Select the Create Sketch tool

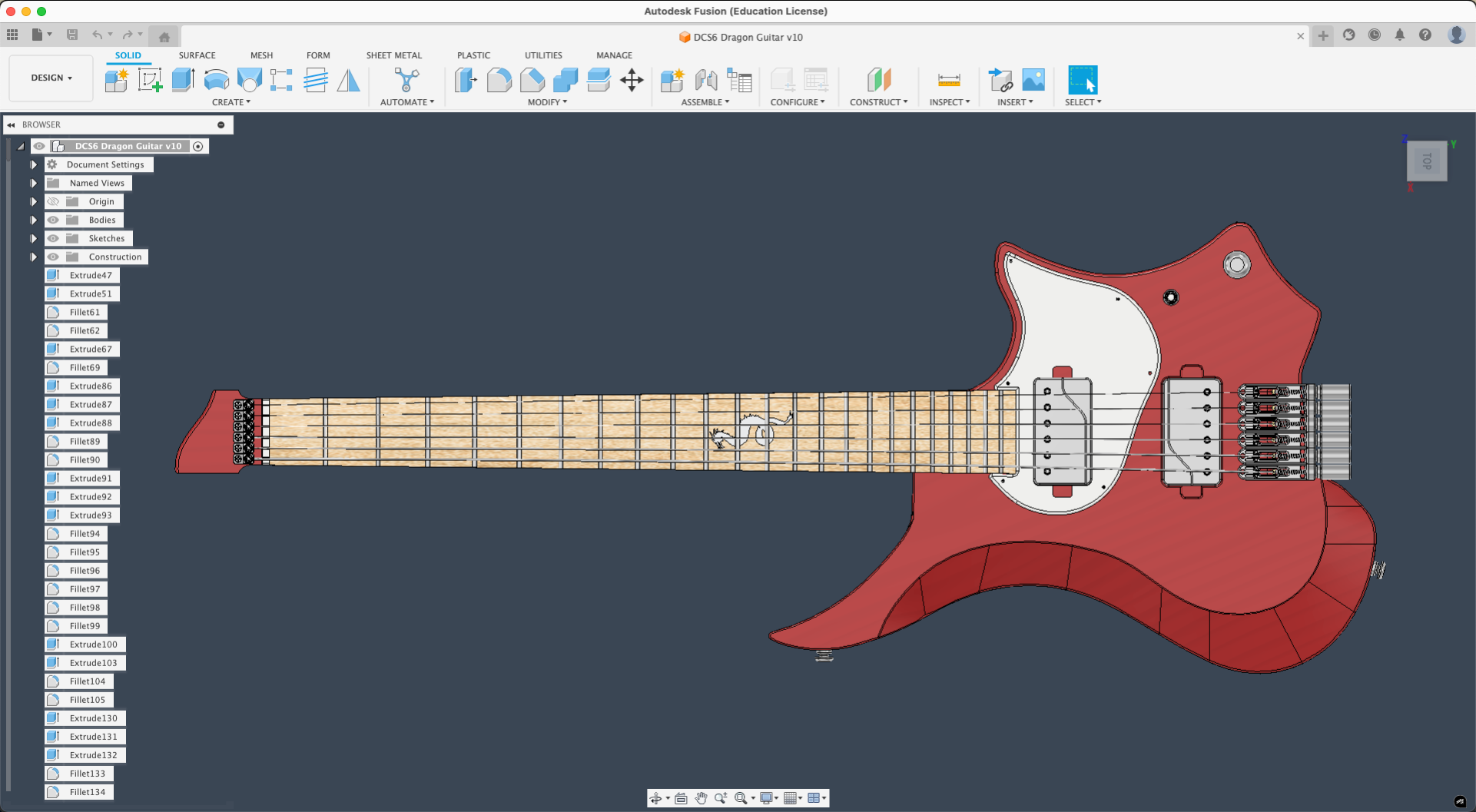click(x=150, y=80)
